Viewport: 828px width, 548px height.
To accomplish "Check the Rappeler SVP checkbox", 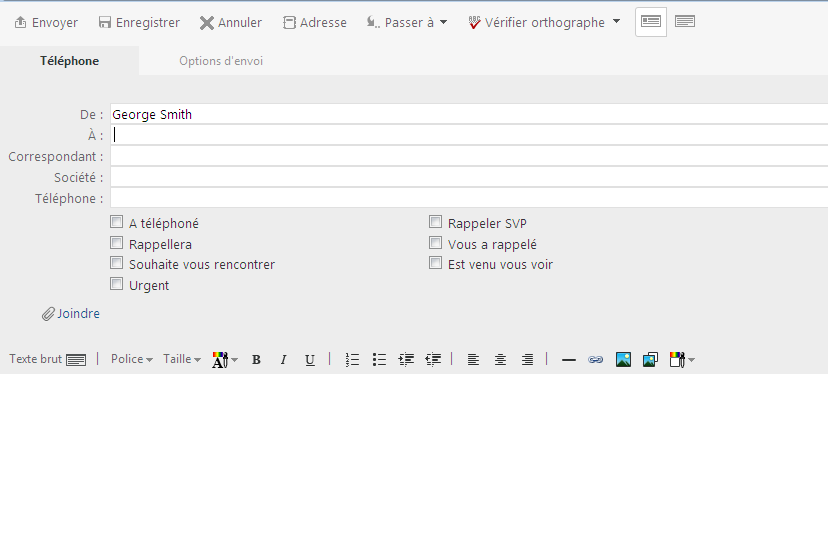I will point(435,222).
